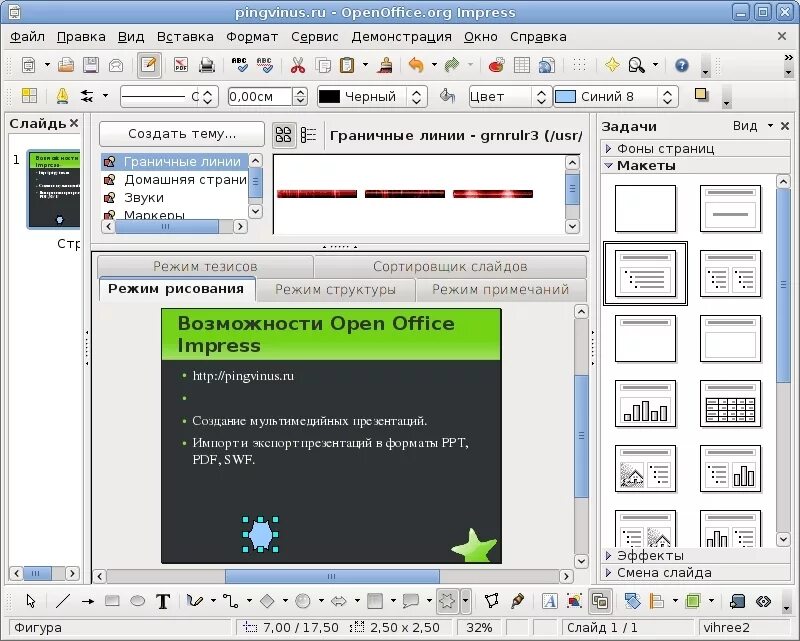800x641 pixels.
Task: Open the Вставка menu
Action: [x=185, y=37]
